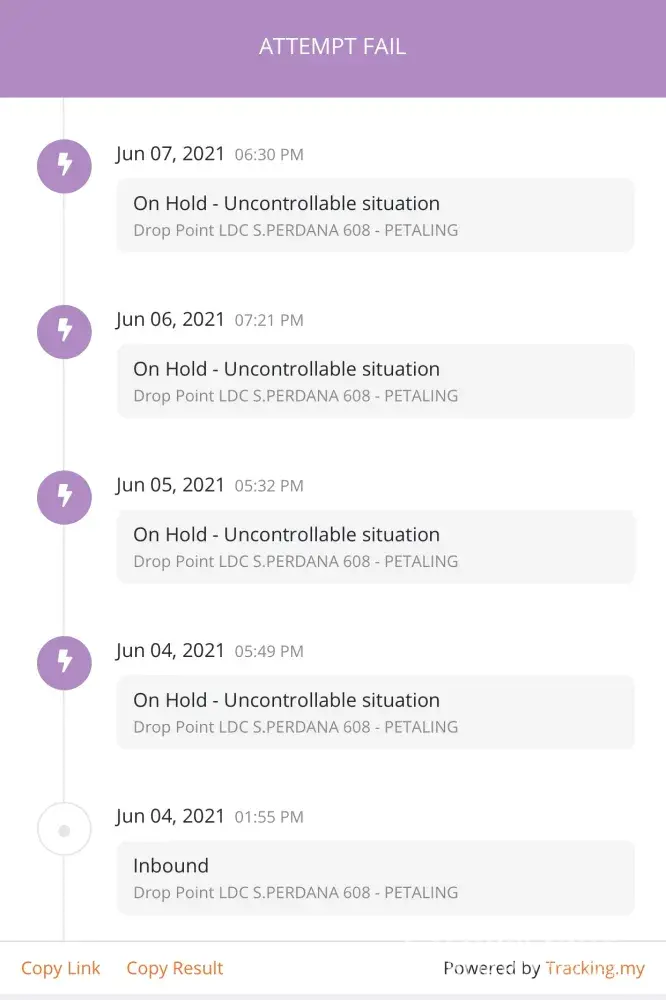The width and height of the screenshot is (666, 1000).
Task: Open the 05:49 PM On Hold status card
Action: point(375,712)
